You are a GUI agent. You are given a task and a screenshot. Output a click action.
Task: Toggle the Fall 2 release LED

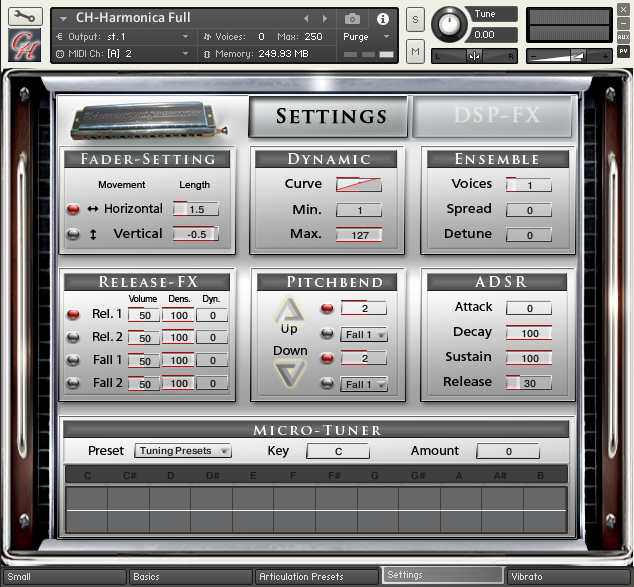point(73,383)
